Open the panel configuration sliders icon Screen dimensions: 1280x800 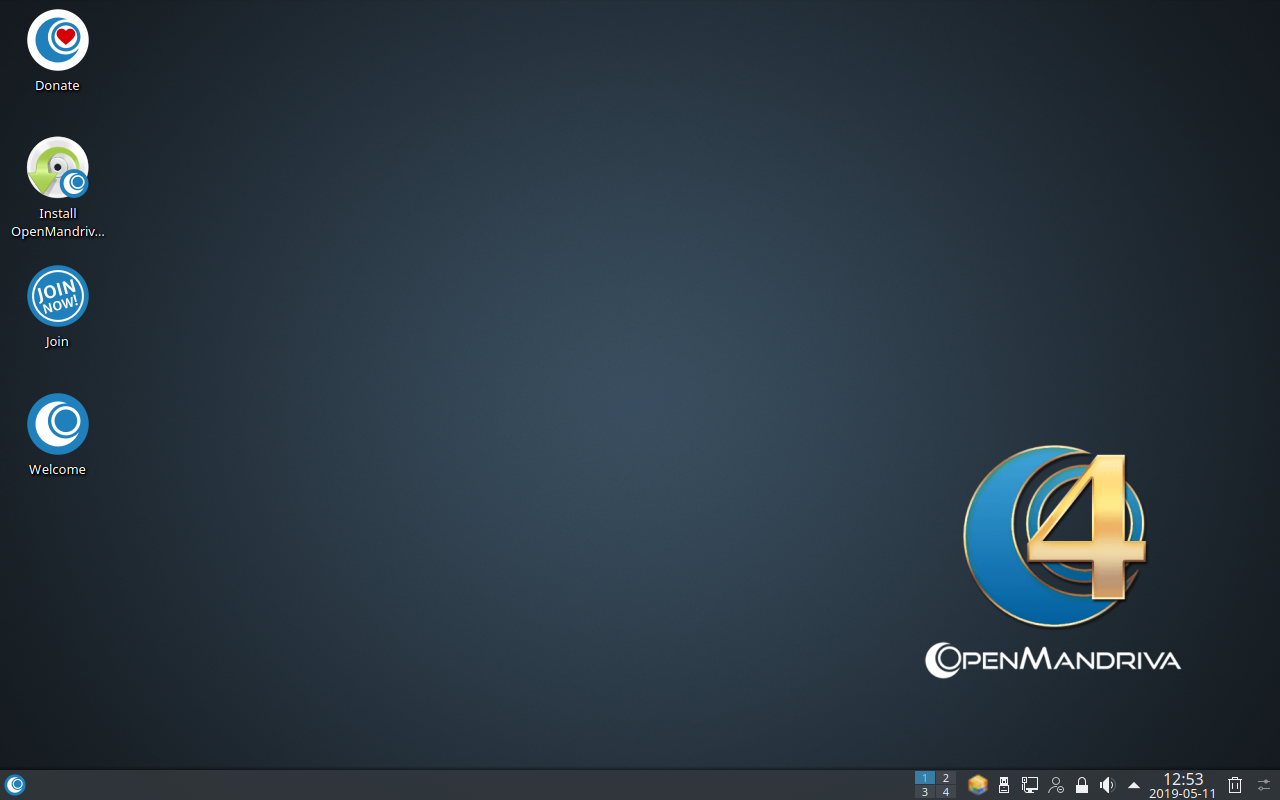1264,785
